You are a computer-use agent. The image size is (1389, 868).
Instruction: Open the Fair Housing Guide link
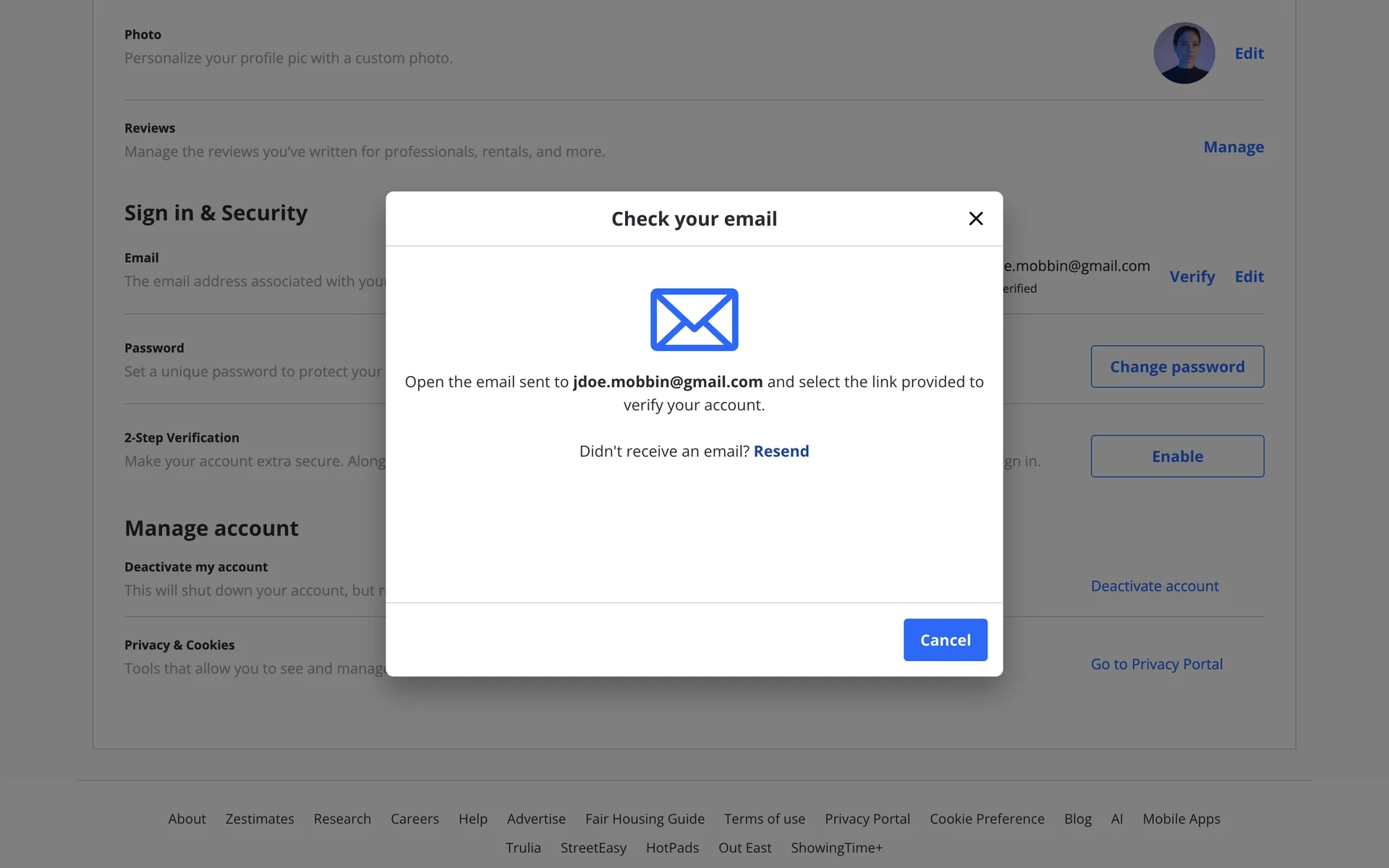645,819
